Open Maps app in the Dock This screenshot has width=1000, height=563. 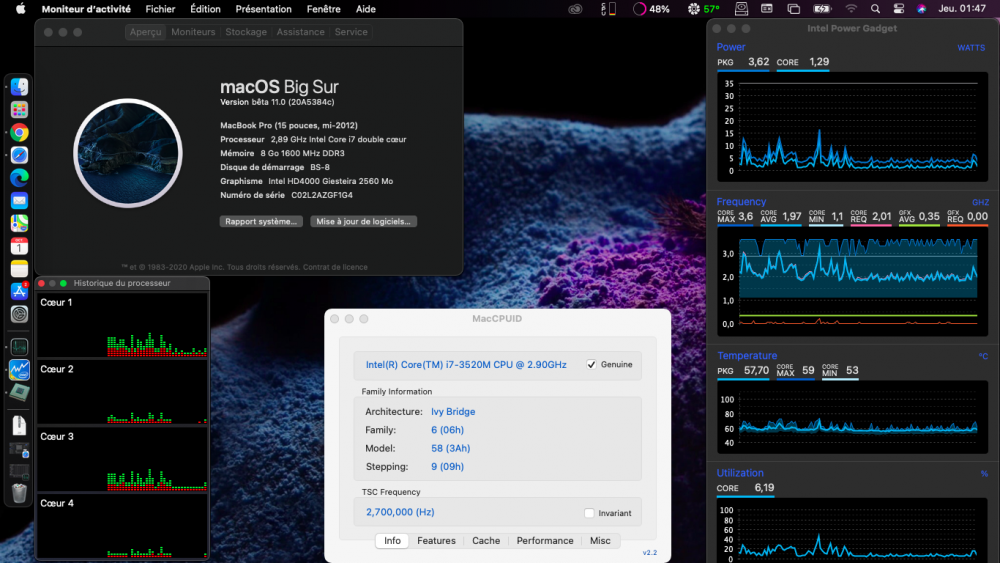click(19, 223)
